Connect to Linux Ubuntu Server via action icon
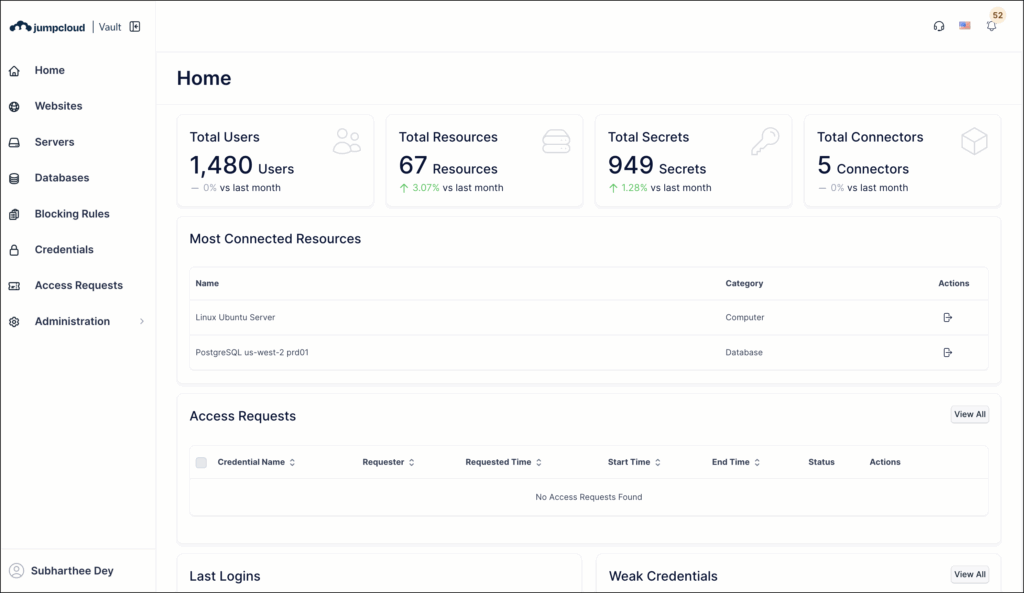The image size is (1024, 593). [x=948, y=317]
